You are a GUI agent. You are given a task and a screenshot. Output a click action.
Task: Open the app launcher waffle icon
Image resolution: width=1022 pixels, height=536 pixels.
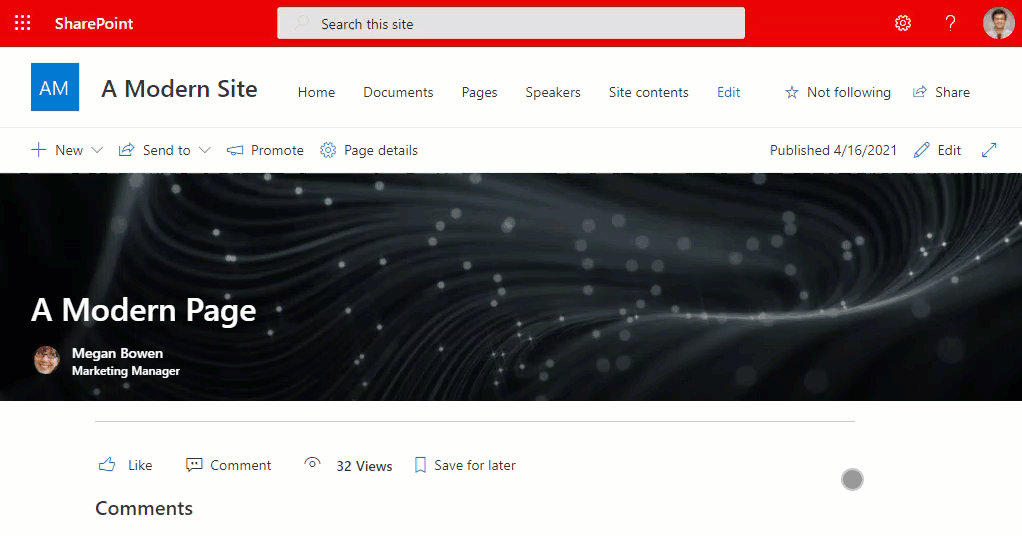(x=22, y=23)
